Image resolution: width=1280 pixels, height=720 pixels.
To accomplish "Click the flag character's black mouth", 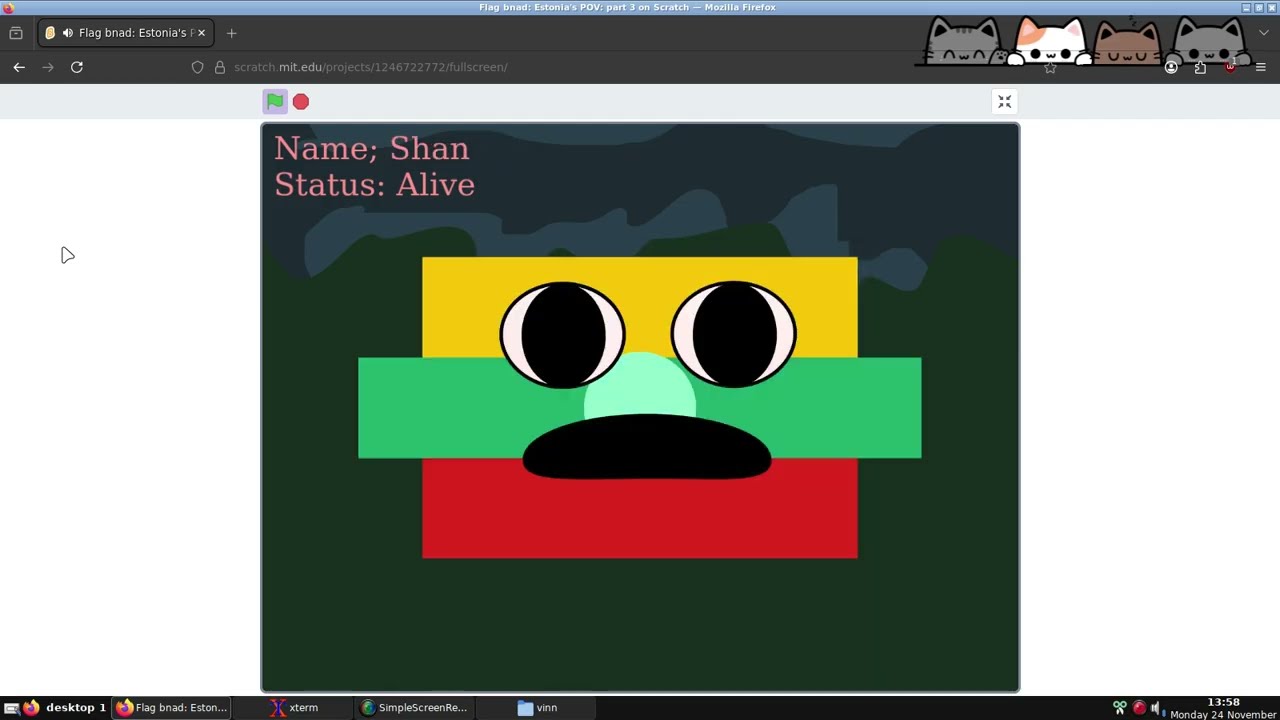I will point(646,447).
